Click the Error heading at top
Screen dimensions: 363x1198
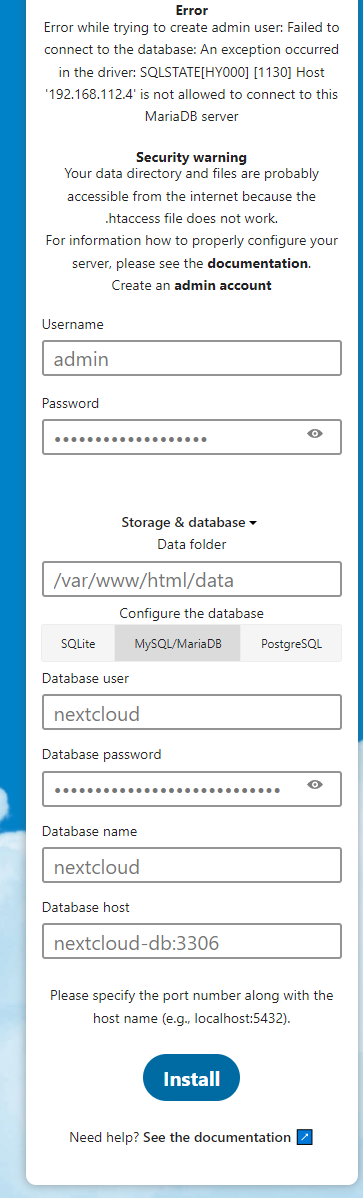click(191, 11)
